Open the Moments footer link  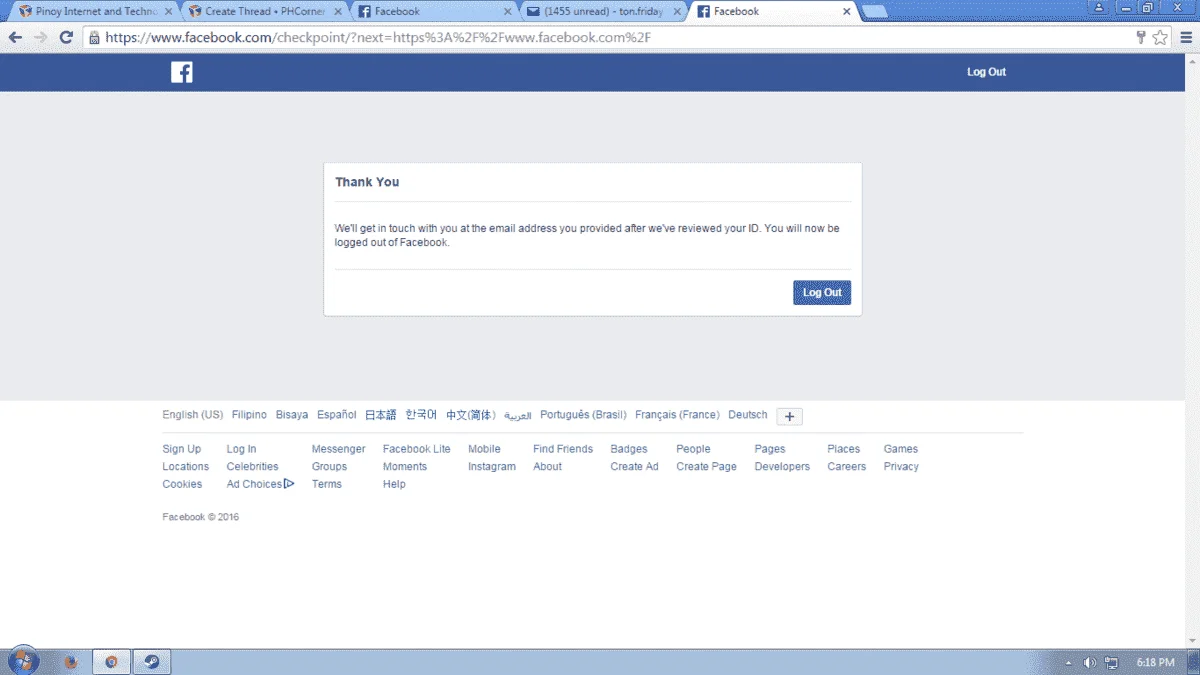pyautogui.click(x=405, y=467)
